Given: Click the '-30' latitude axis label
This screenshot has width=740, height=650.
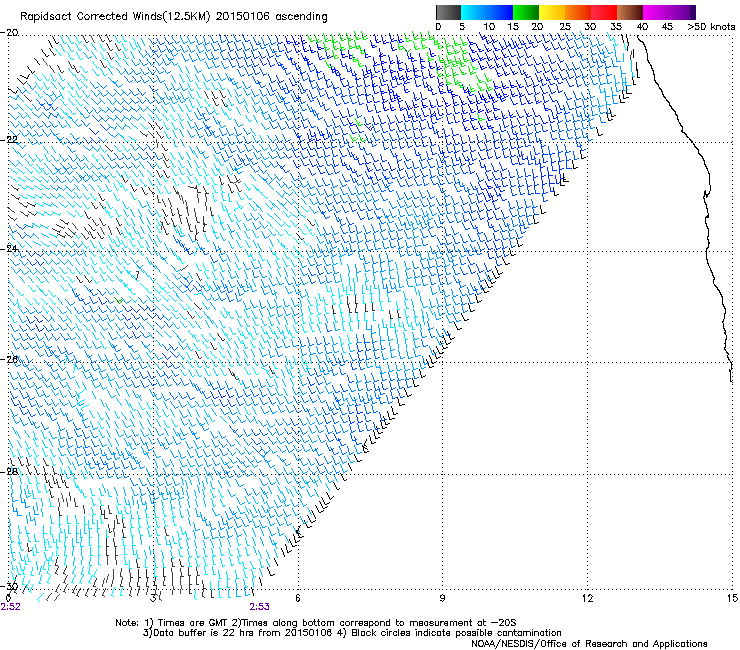Looking at the screenshot, I should [x=9, y=586].
